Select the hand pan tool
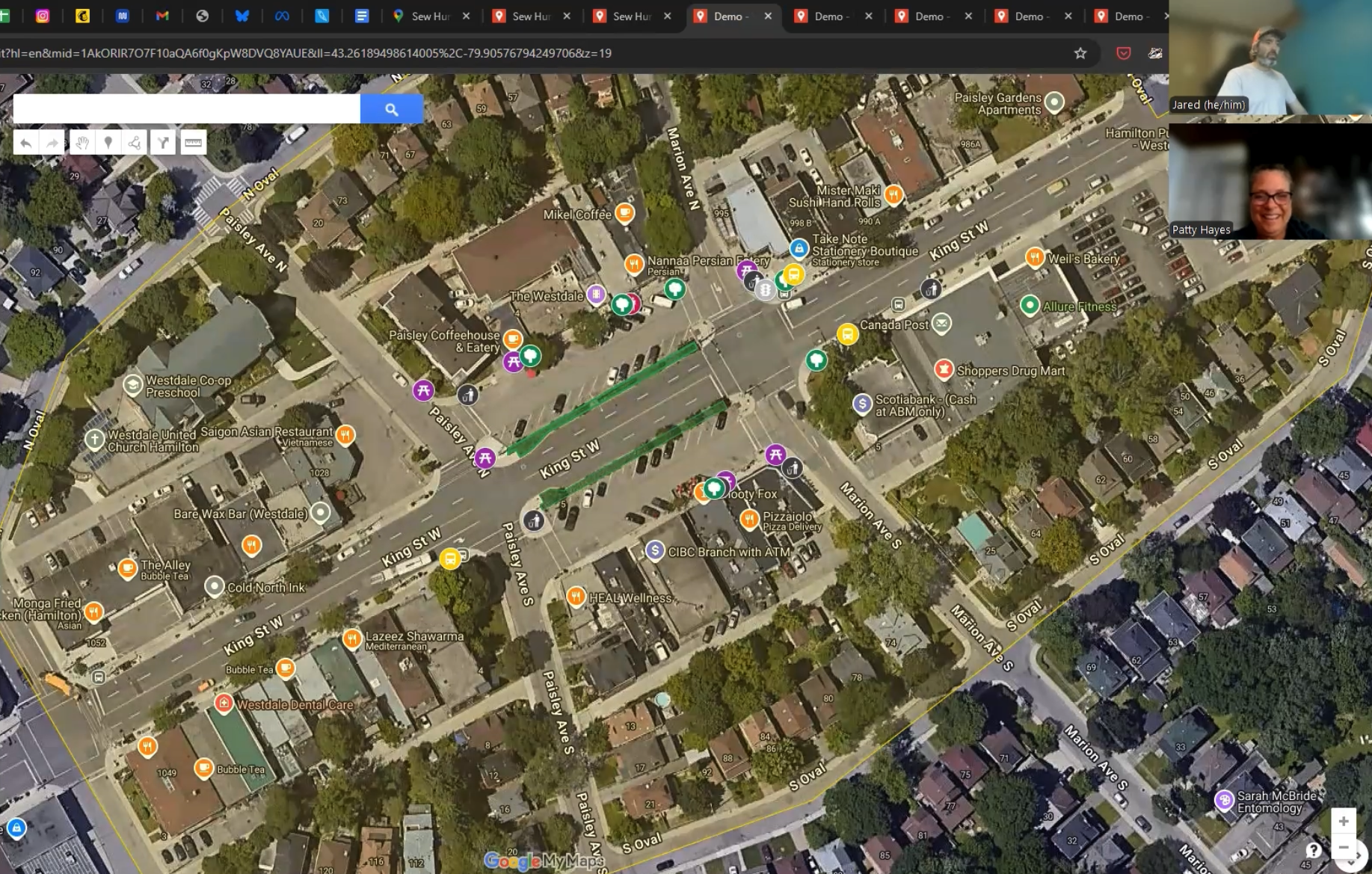This screenshot has width=1372, height=874. tap(81, 143)
